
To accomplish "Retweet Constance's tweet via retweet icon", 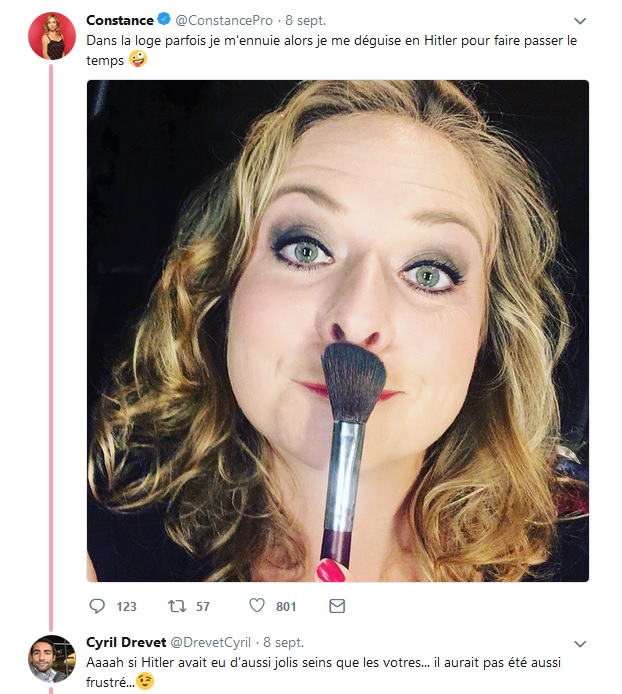I will coord(176,606).
